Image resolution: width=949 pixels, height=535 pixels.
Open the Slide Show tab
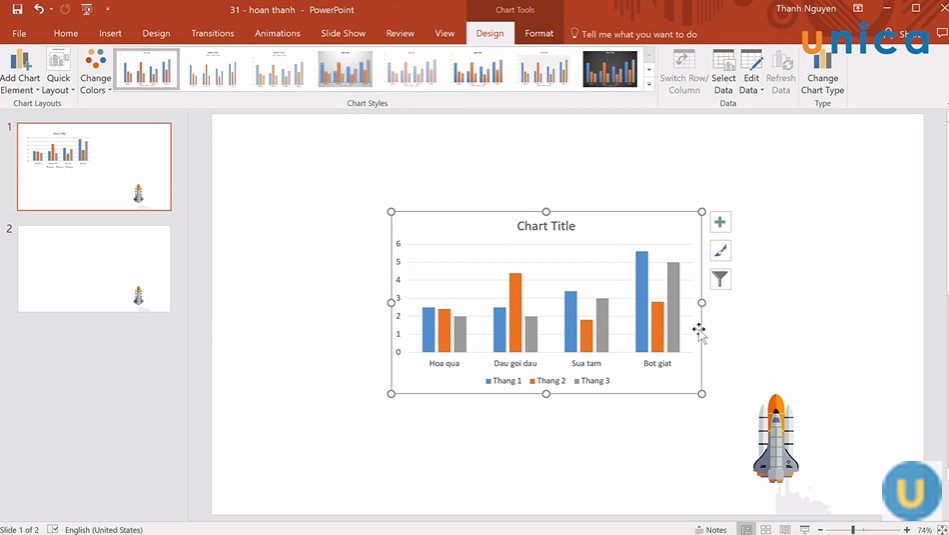pyautogui.click(x=343, y=34)
